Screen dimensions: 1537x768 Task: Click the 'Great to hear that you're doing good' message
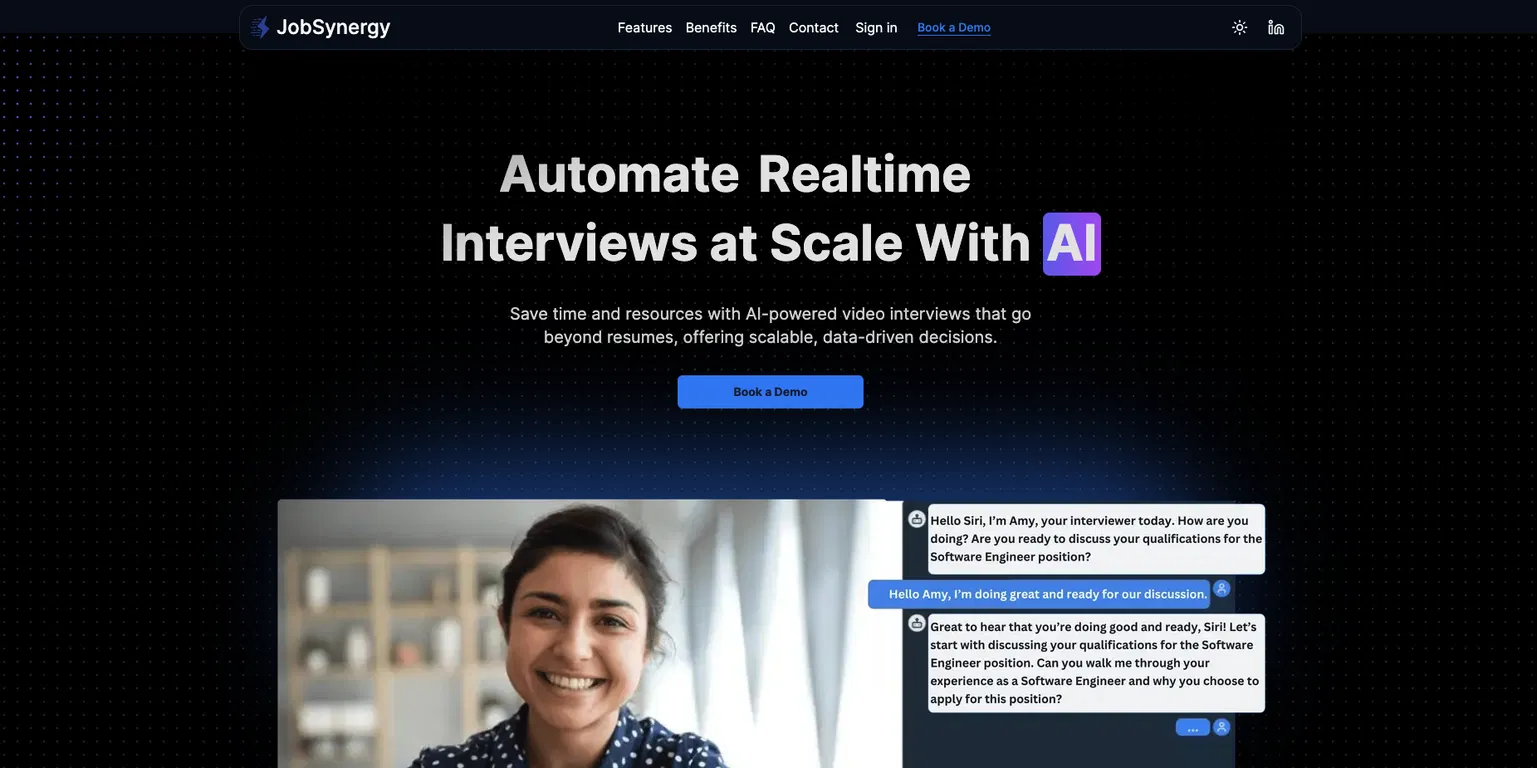(1096, 663)
